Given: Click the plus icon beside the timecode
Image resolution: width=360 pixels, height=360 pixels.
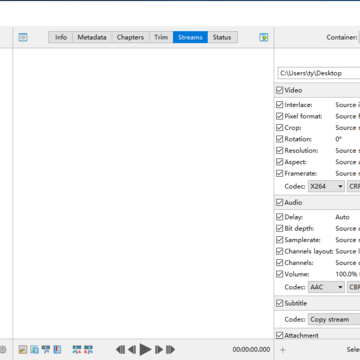Looking at the screenshot, I should [x=283, y=349].
